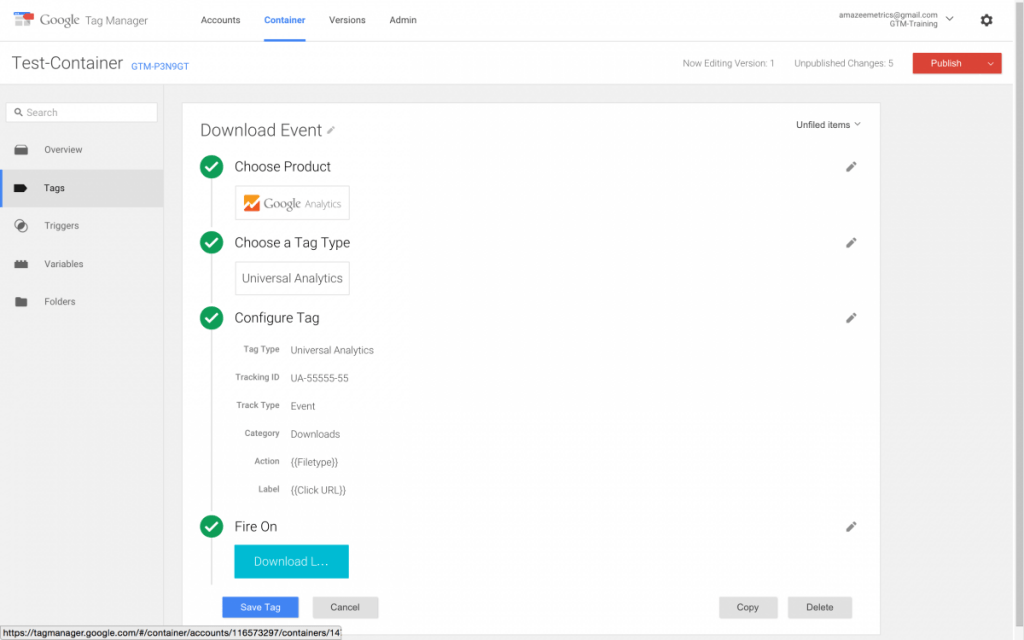Expand the Publish button dropdown arrow
The width and height of the screenshot is (1024, 640).
click(990, 63)
